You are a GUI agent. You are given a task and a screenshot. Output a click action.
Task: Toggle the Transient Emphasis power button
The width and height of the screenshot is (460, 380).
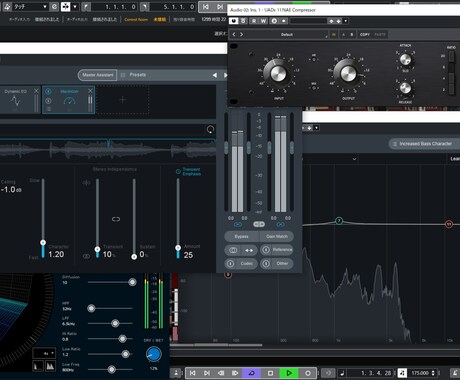[178, 171]
